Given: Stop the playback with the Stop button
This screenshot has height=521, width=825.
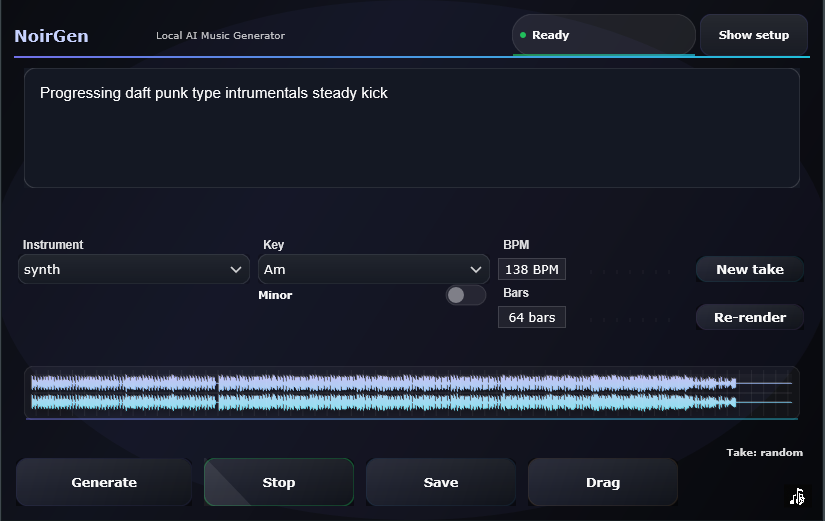Looking at the screenshot, I should [279, 482].
